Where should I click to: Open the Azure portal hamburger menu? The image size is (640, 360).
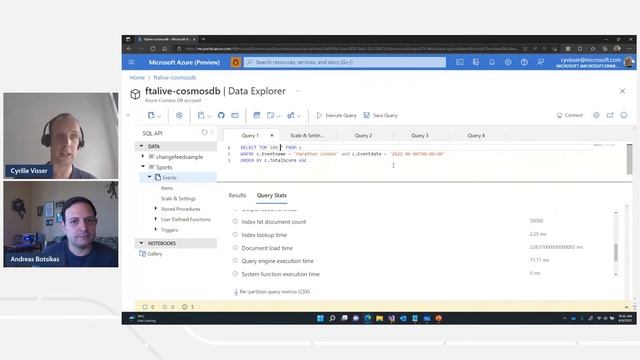click(131, 62)
